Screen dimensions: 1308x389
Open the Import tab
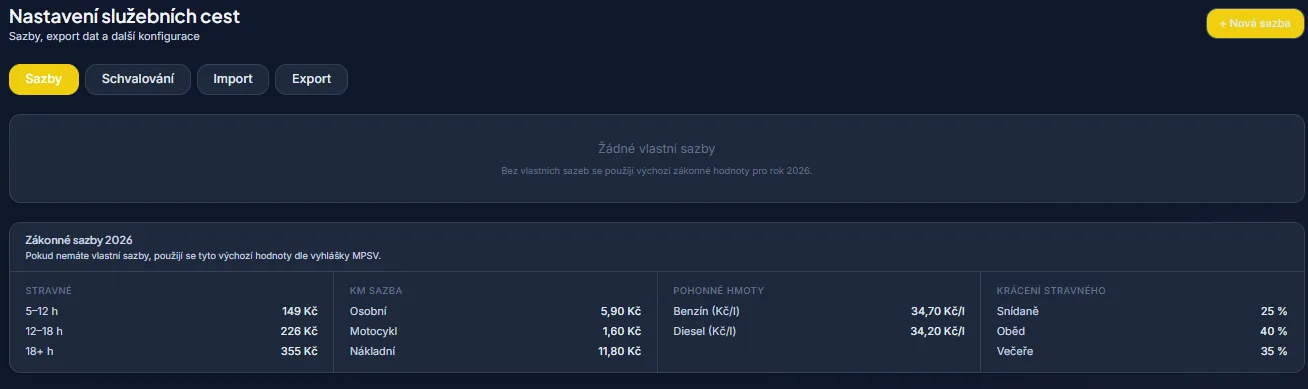click(x=233, y=79)
